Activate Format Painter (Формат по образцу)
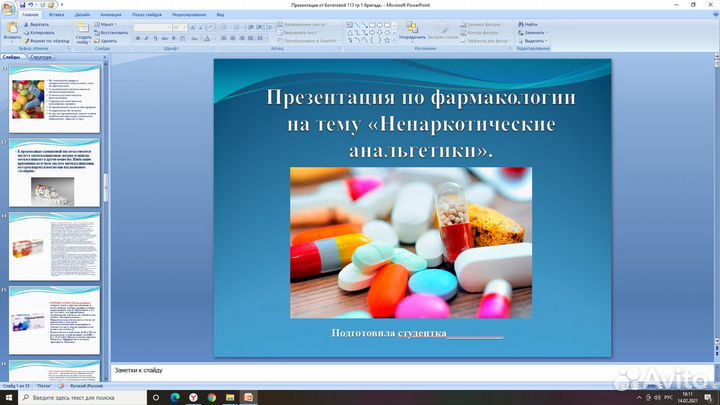 [x=46, y=41]
